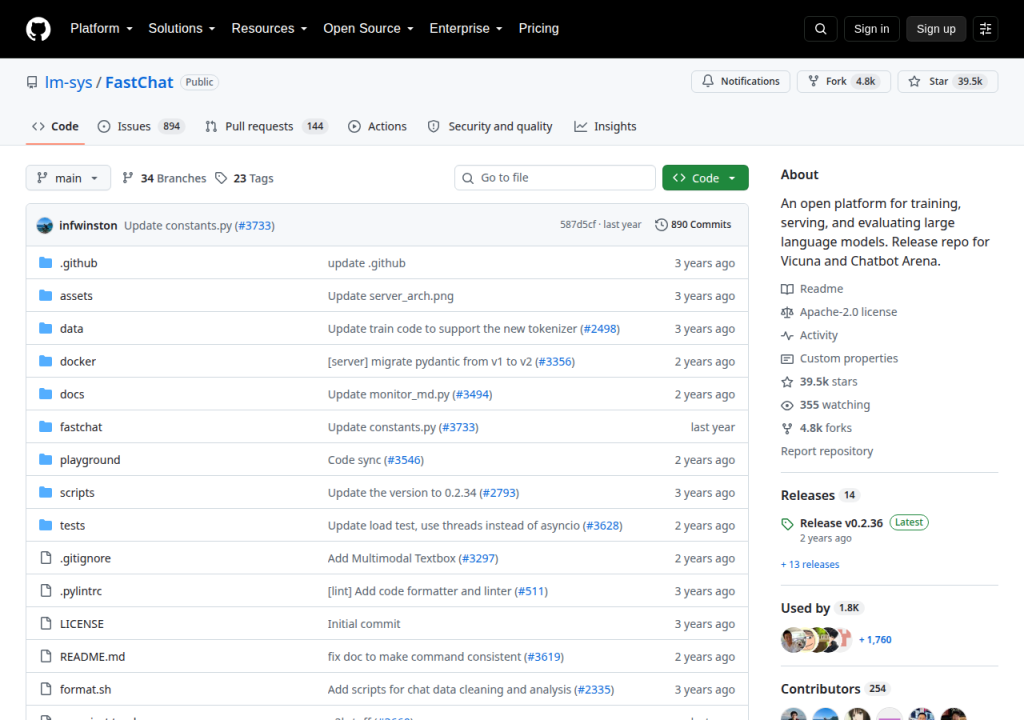The image size is (1024, 720).
Task: Click the tests folder icon
Action: click(x=45, y=525)
